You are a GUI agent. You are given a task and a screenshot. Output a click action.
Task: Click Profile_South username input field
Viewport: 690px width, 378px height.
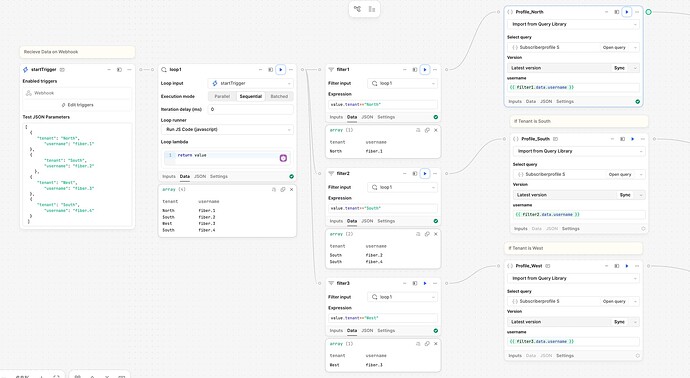click(579, 215)
